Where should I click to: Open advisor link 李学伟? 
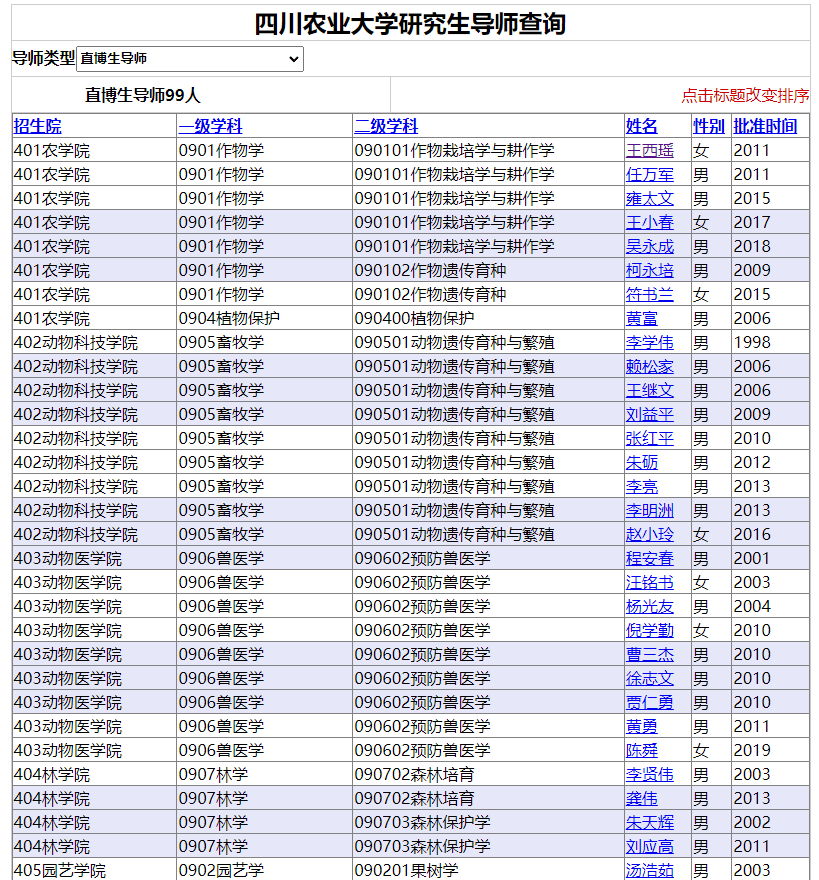click(649, 342)
